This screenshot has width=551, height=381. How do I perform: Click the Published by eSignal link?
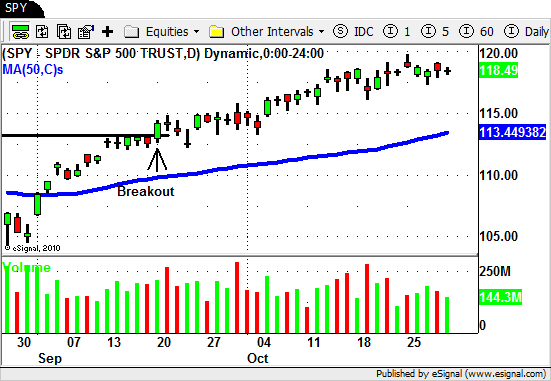[461, 374]
